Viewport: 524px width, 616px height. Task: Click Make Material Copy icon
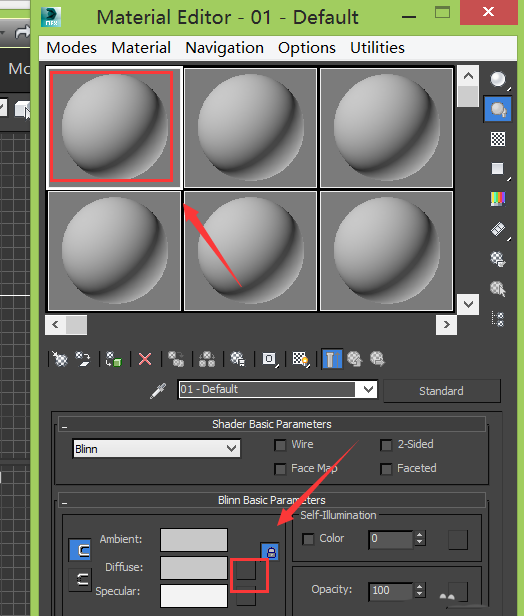(x=176, y=359)
